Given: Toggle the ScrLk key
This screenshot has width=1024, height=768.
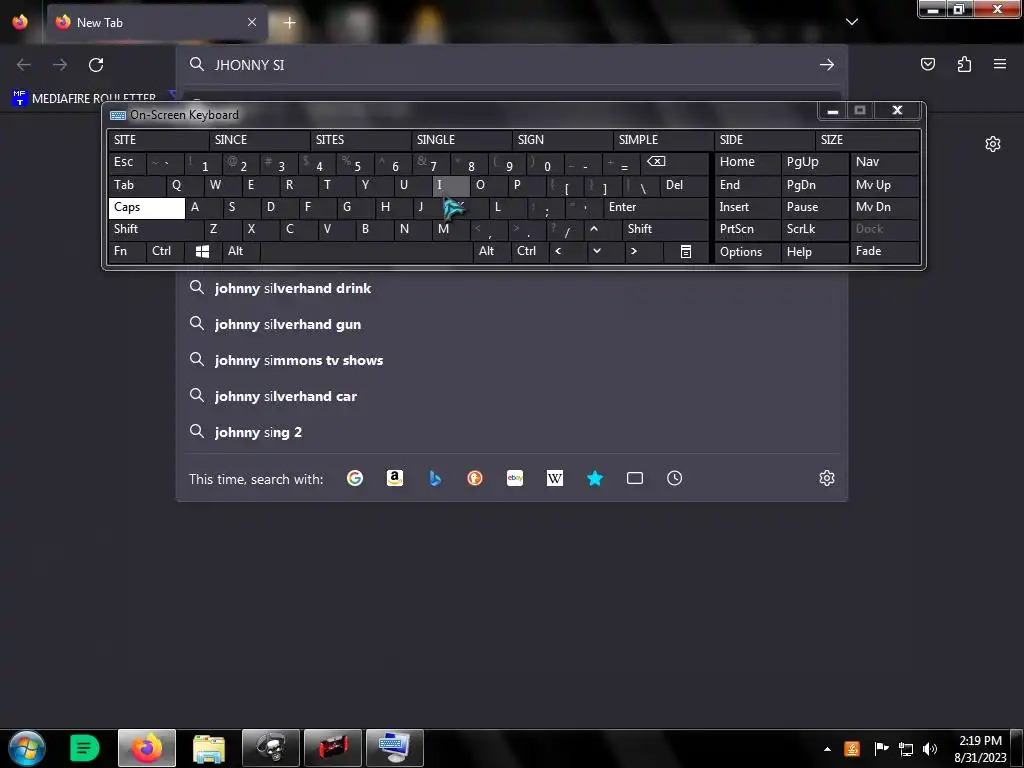Looking at the screenshot, I should (815, 229).
